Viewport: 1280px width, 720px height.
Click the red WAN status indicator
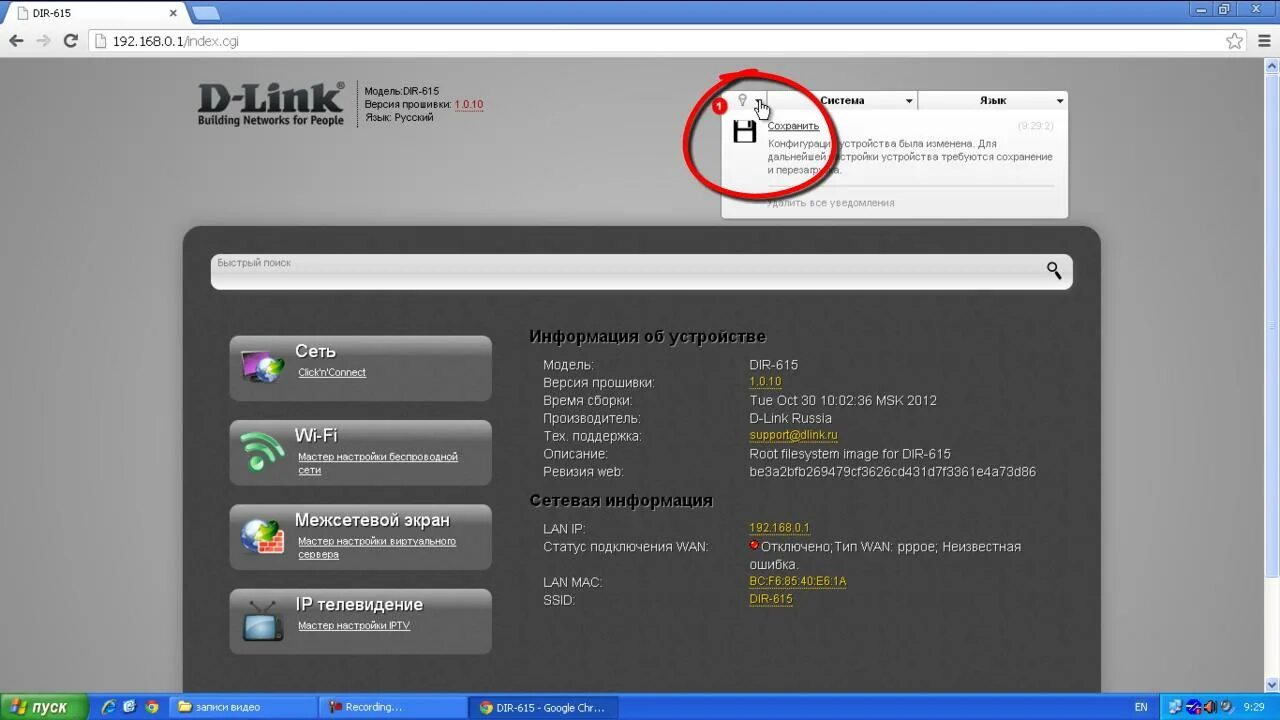754,546
